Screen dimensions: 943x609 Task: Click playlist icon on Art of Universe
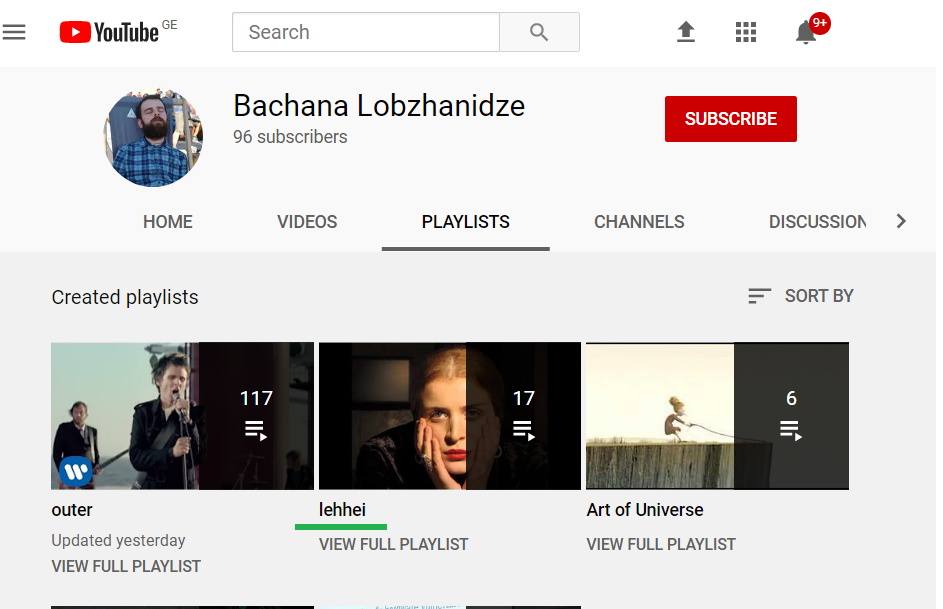(791, 430)
